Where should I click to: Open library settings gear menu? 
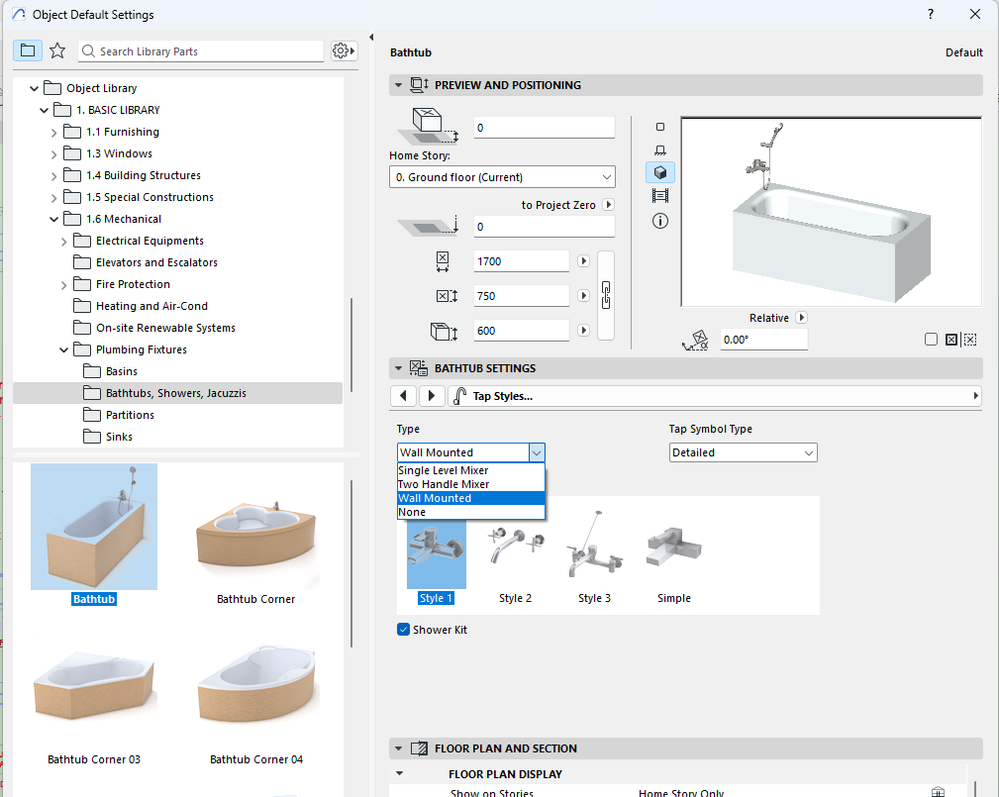coord(343,51)
